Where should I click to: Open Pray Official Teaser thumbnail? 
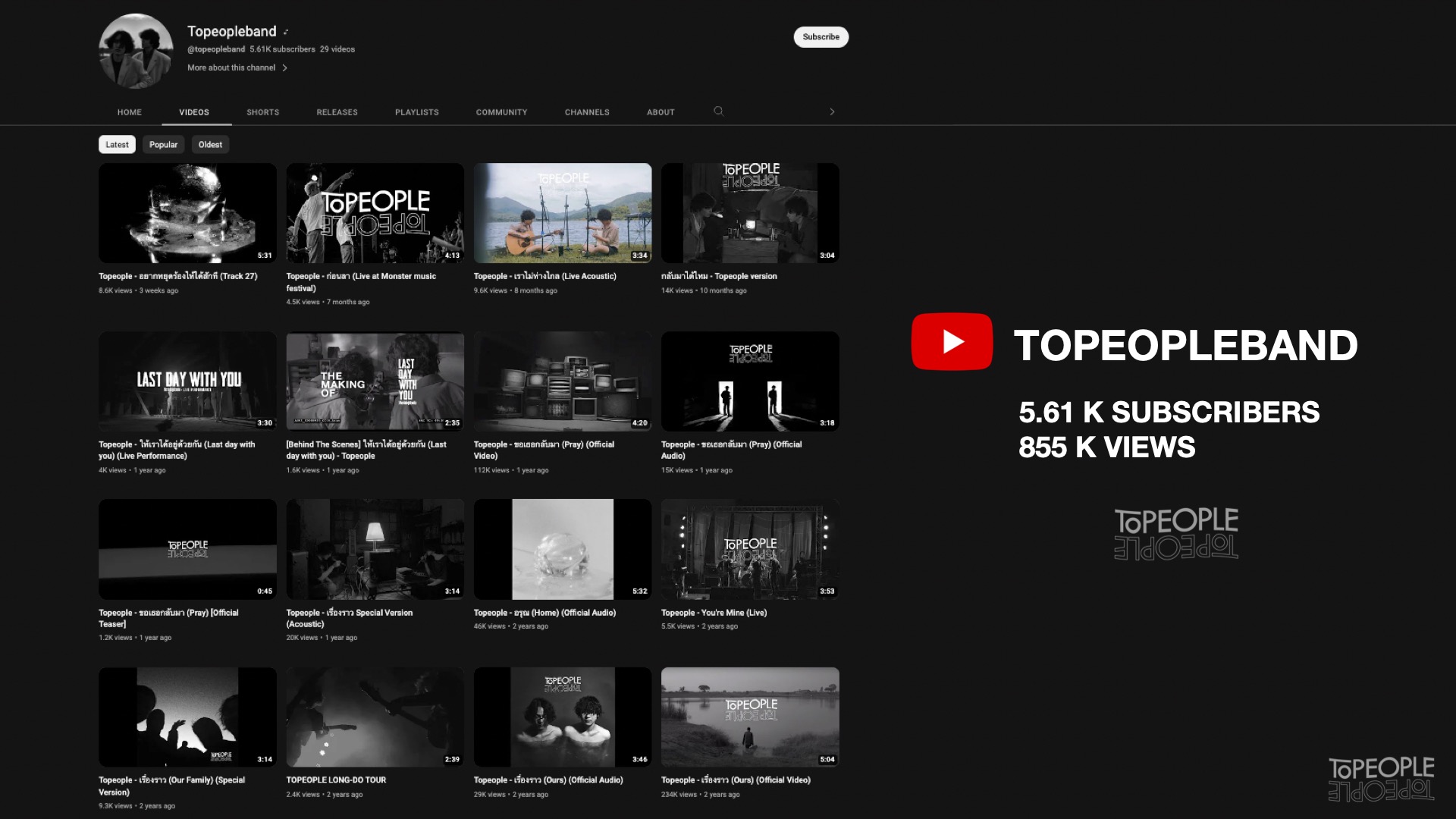[187, 549]
